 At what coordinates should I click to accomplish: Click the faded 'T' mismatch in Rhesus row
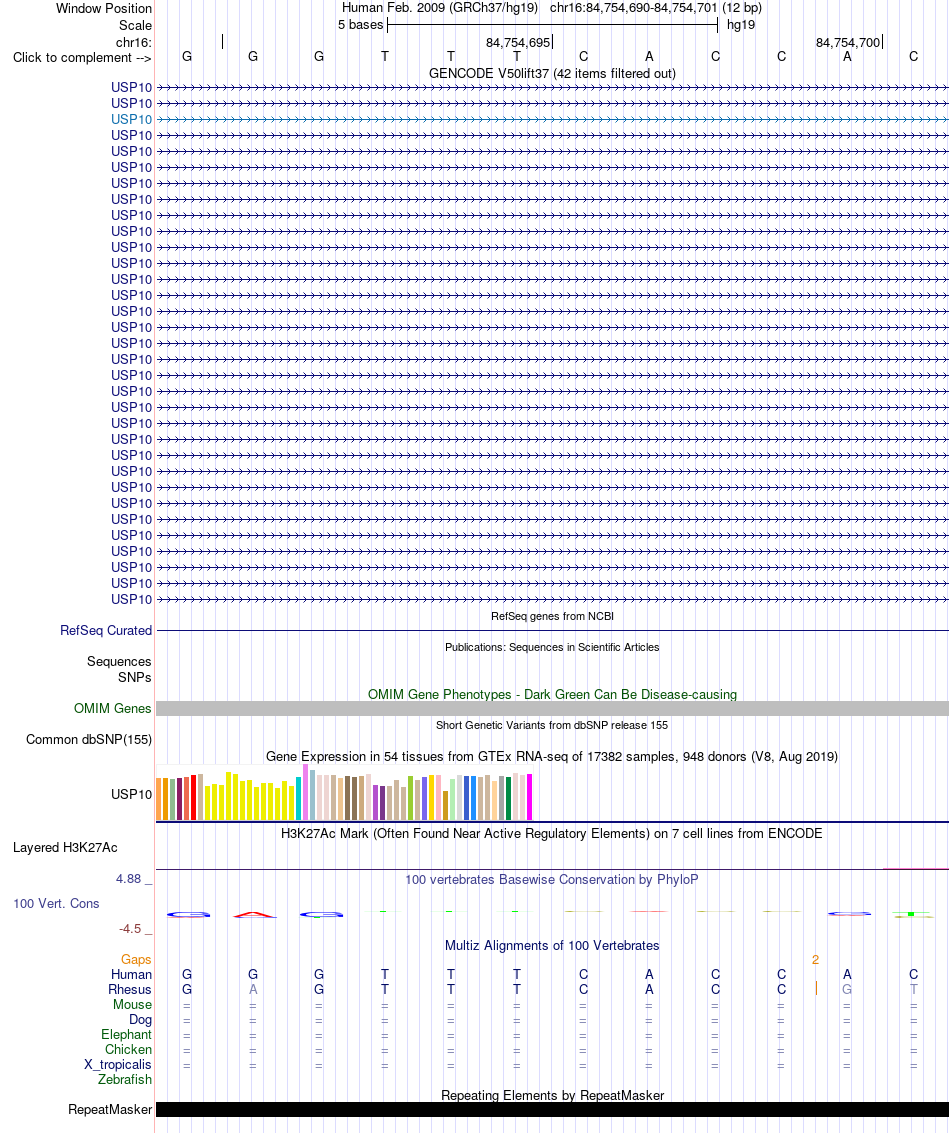(x=914, y=989)
